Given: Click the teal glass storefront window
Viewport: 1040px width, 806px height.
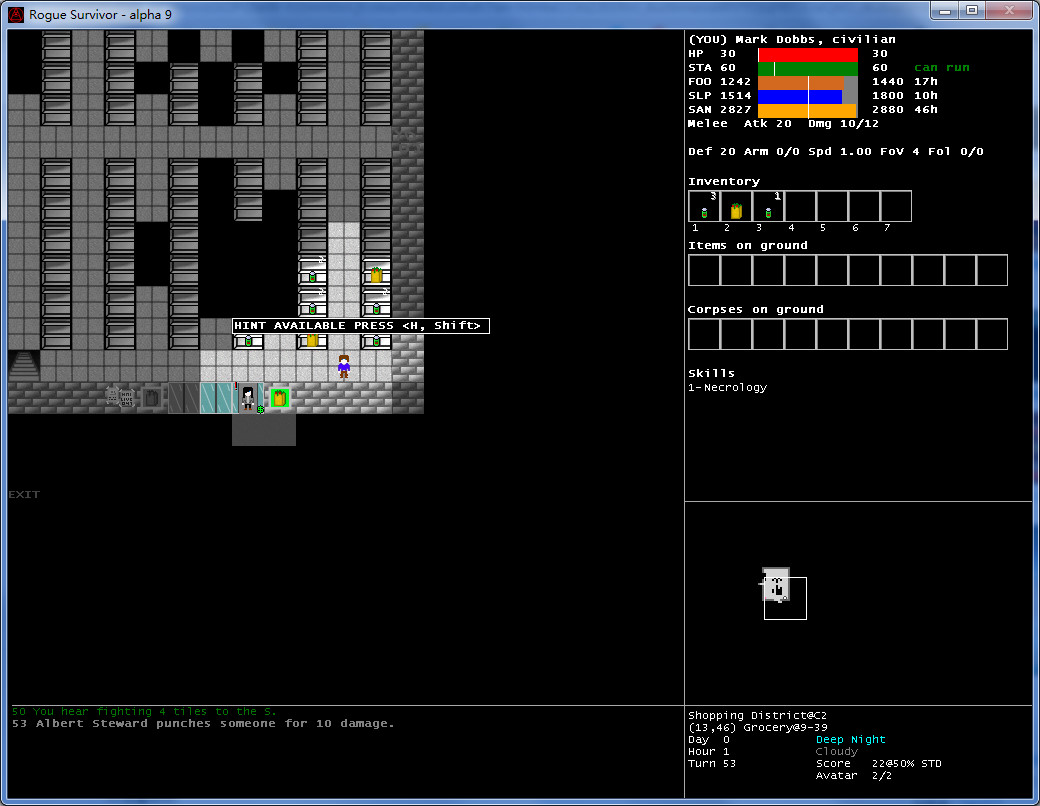Looking at the screenshot, I should coord(217,398).
